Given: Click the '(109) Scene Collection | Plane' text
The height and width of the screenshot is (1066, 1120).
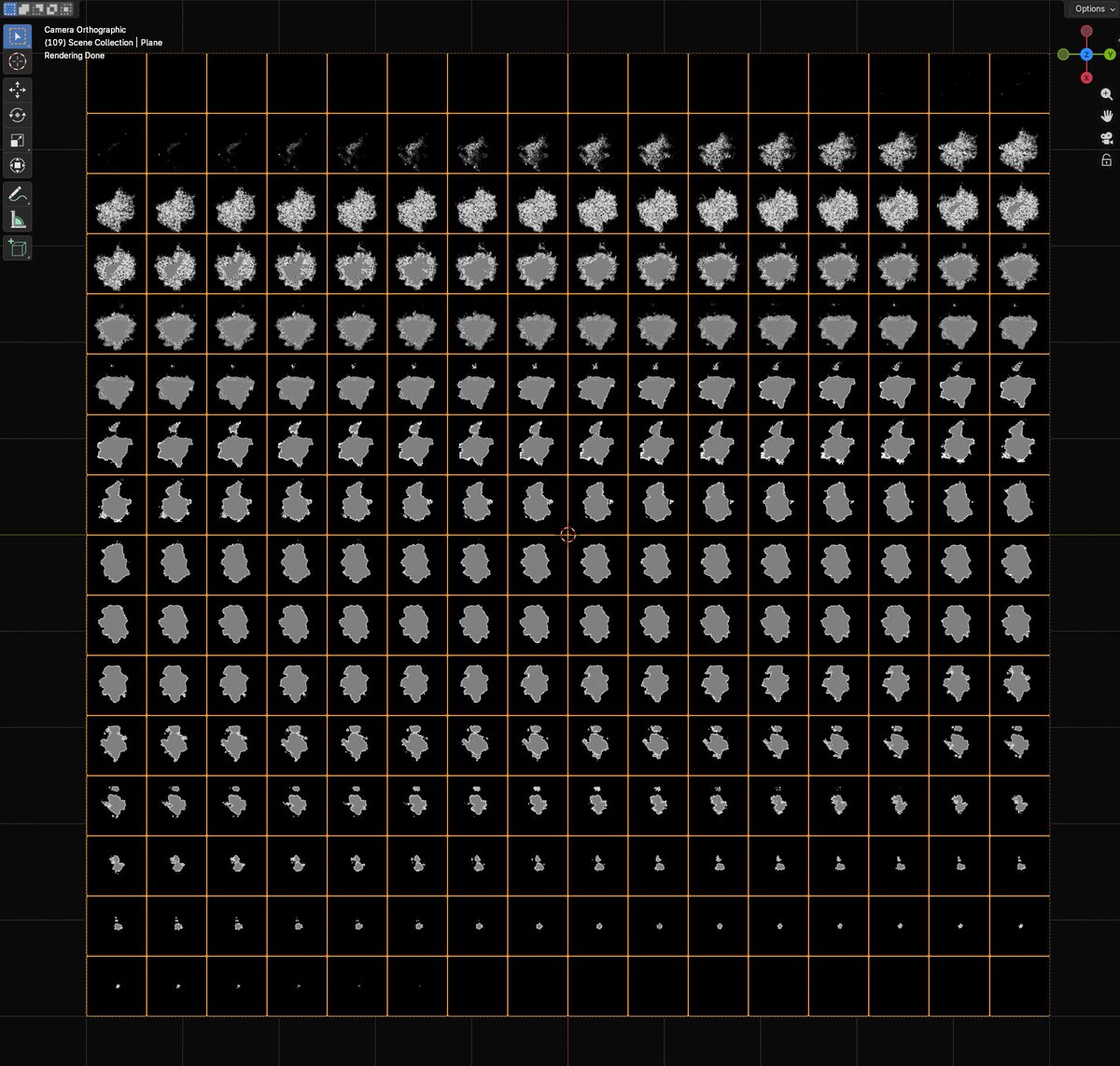Looking at the screenshot, I should (x=104, y=43).
